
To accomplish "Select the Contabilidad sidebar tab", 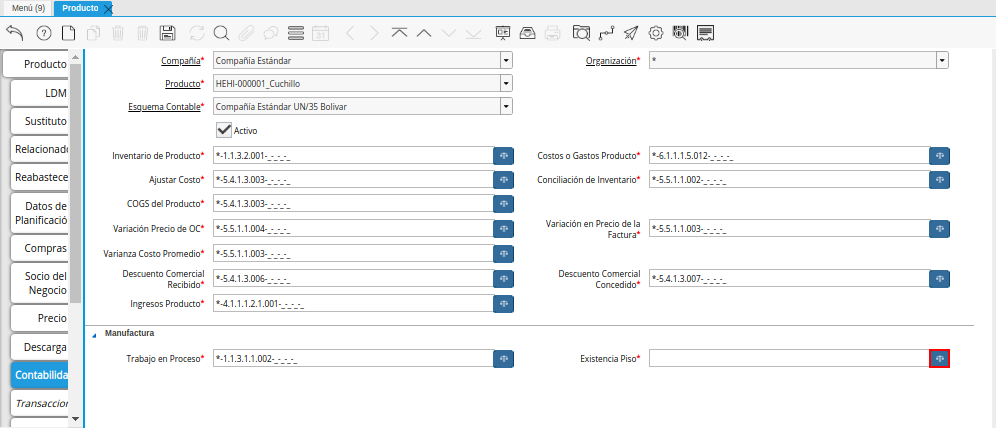I will pos(39,375).
